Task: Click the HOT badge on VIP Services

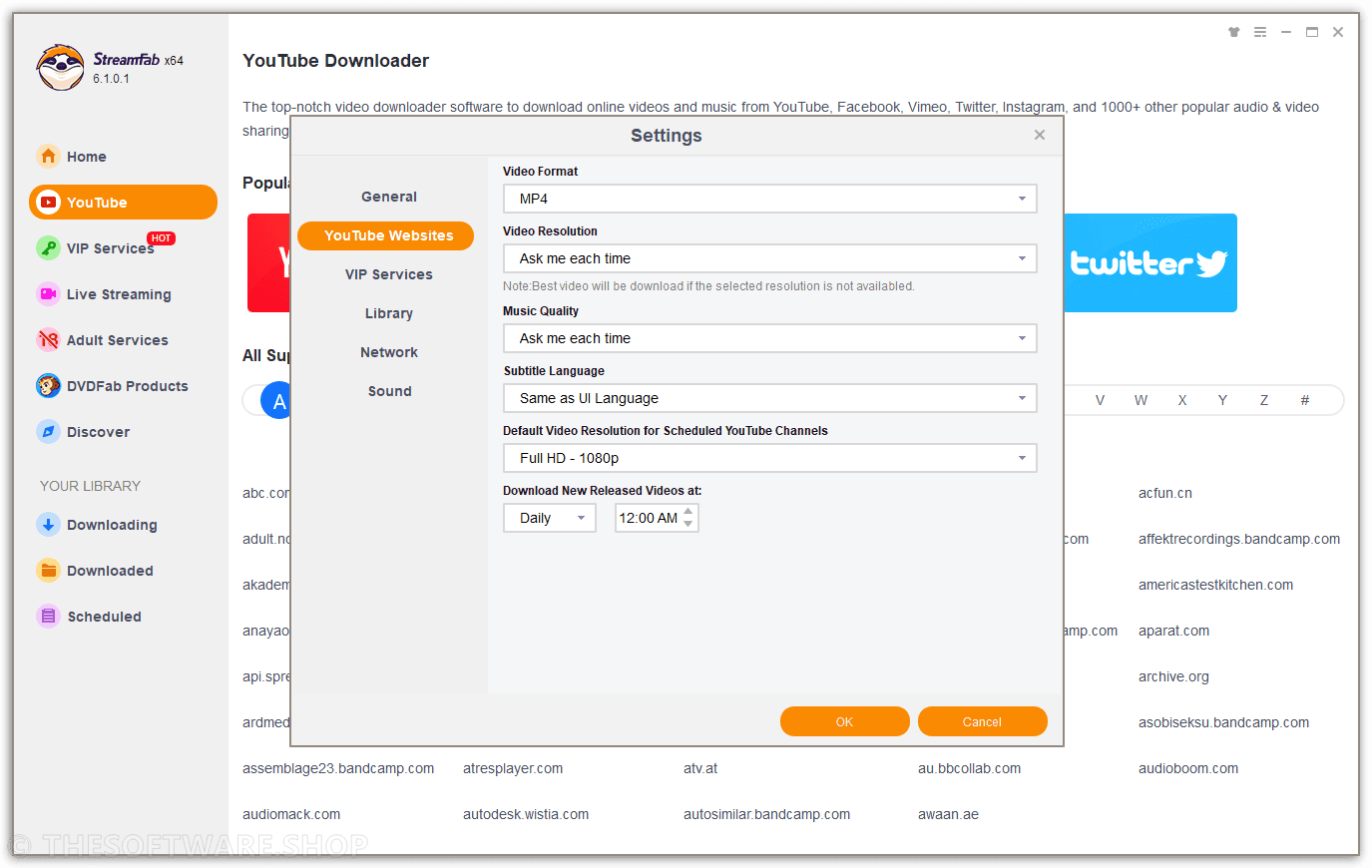Action: [161, 238]
